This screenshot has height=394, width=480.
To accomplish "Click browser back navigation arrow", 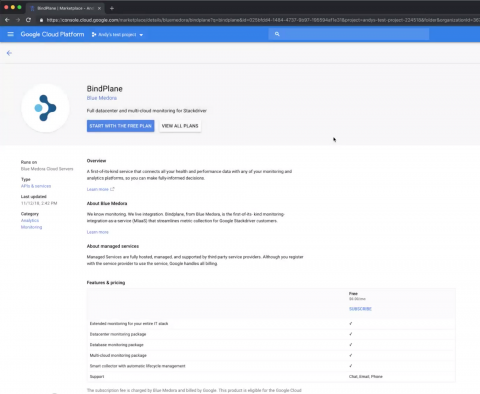I will [7, 20].
